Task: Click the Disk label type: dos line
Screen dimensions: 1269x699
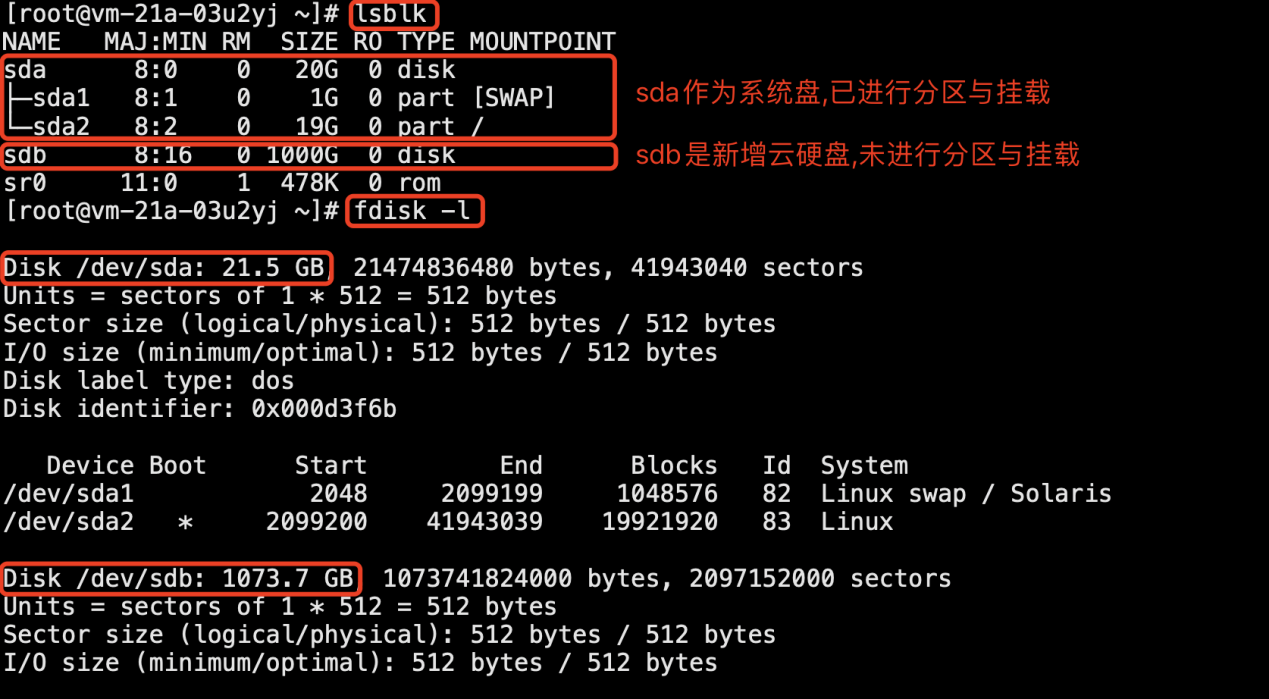Action: coord(149,381)
